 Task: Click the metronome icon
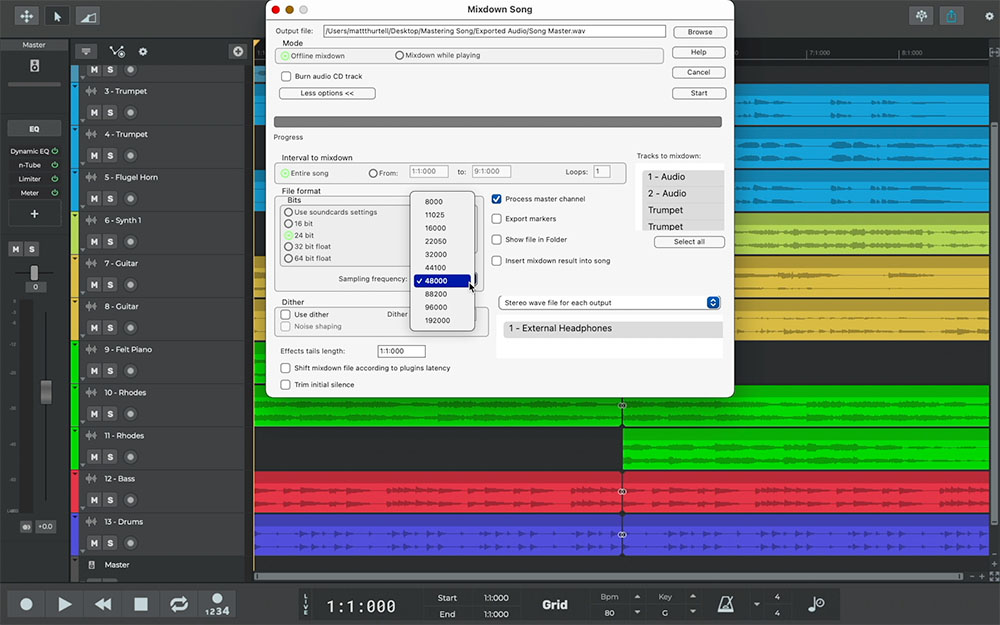725,604
